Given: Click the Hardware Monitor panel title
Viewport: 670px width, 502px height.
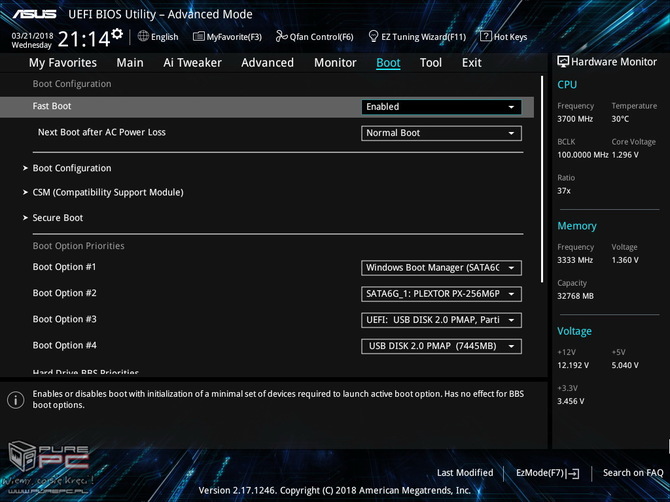Looking at the screenshot, I should [x=614, y=62].
